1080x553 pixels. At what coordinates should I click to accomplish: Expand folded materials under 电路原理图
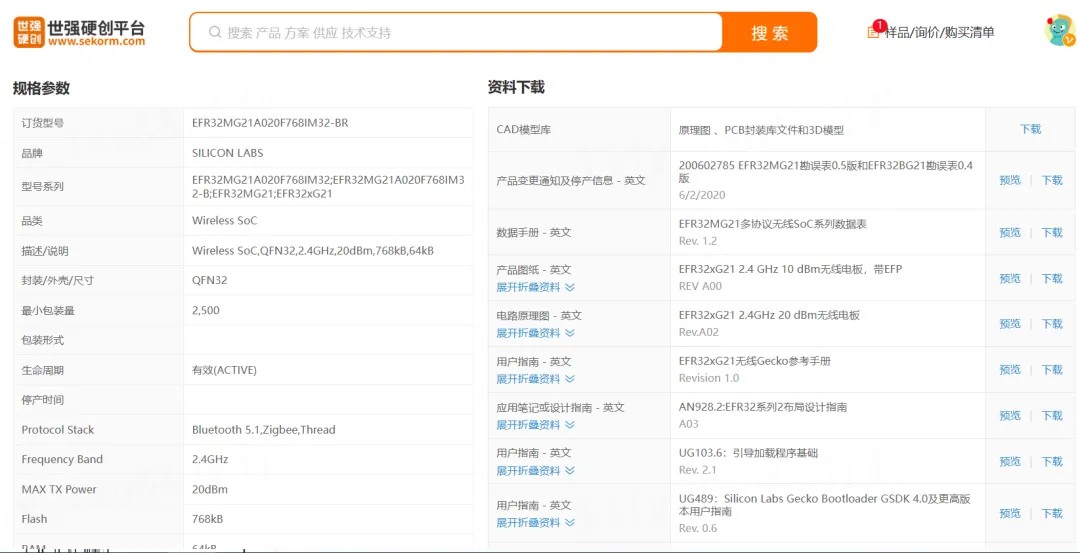(535, 333)
